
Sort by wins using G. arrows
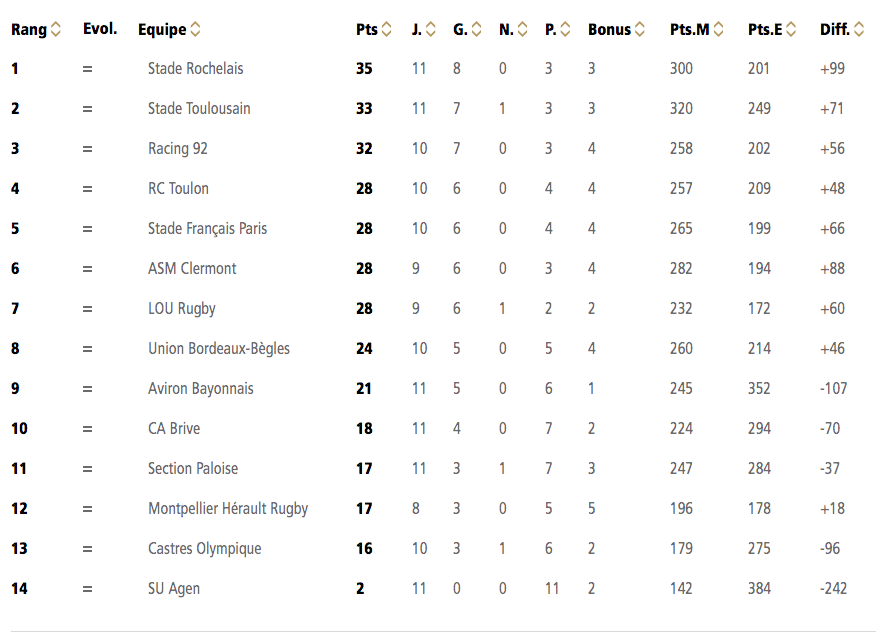tap(476, 29)
